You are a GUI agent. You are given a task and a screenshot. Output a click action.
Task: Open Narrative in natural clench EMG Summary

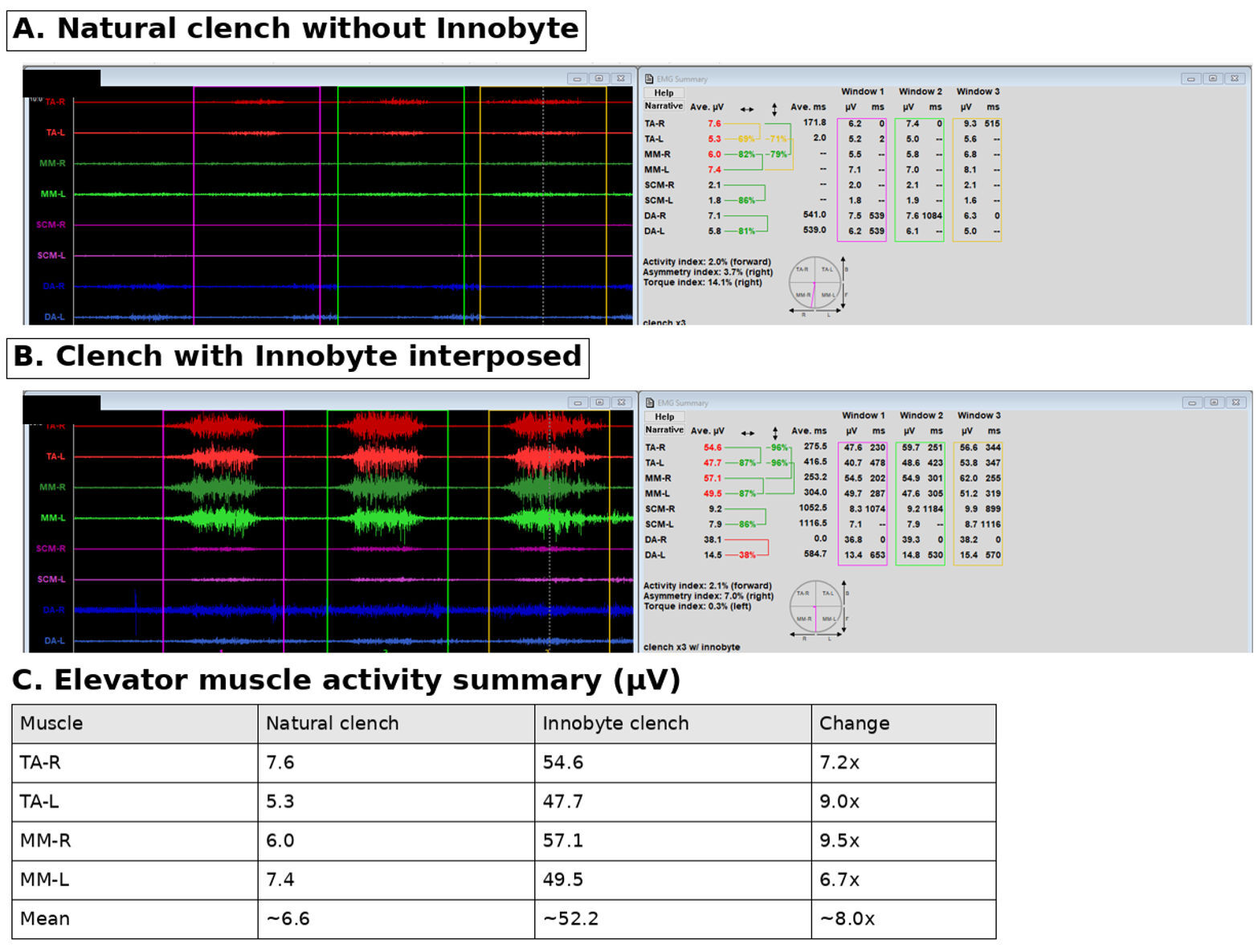click(x=664, y=106)
